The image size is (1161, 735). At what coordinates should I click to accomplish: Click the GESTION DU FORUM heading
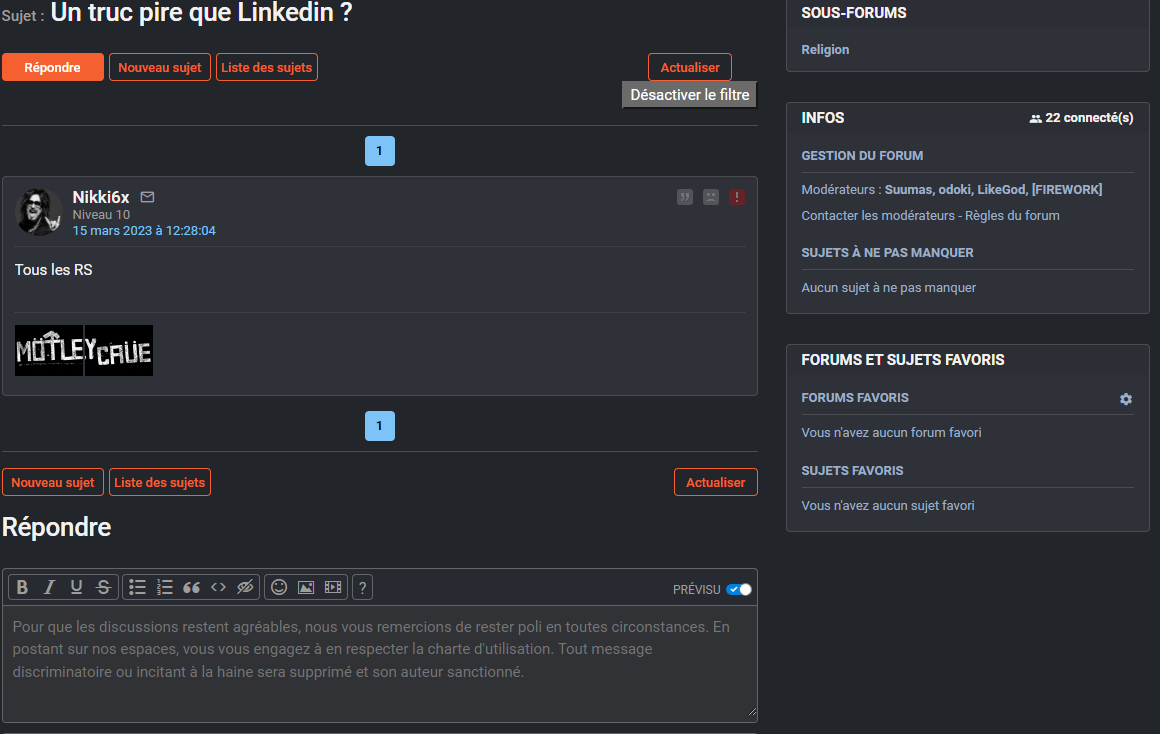[862, 156]
